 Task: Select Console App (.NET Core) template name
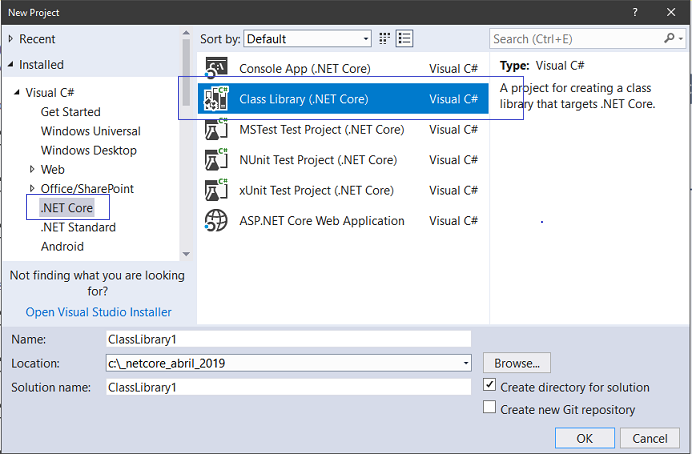pyautogui.click(x=305, y=69)
